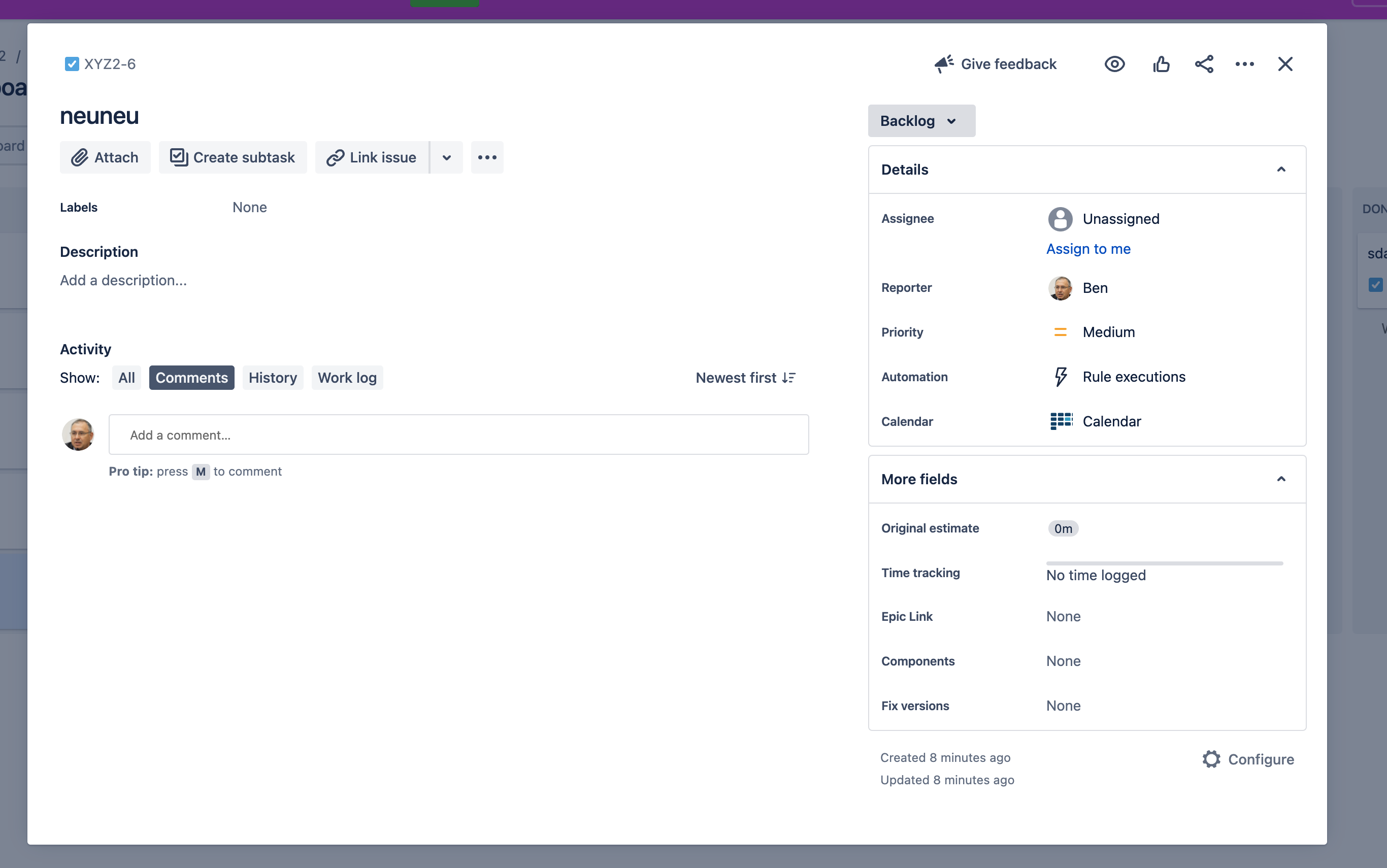Vote with the thumbs-up icon
The width and height of the screenshot is (1387, 868).
(x=1161, y=64)
